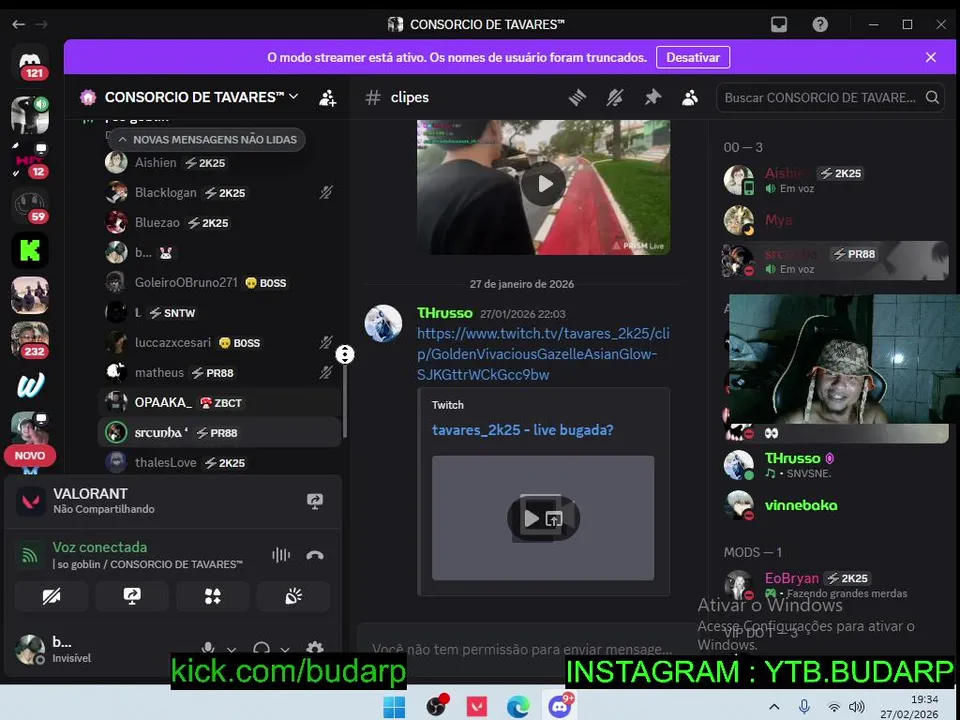This screenshot has width=960, height=720.
Task: Open the threads icon in channel header
Action: click(577, 97)
